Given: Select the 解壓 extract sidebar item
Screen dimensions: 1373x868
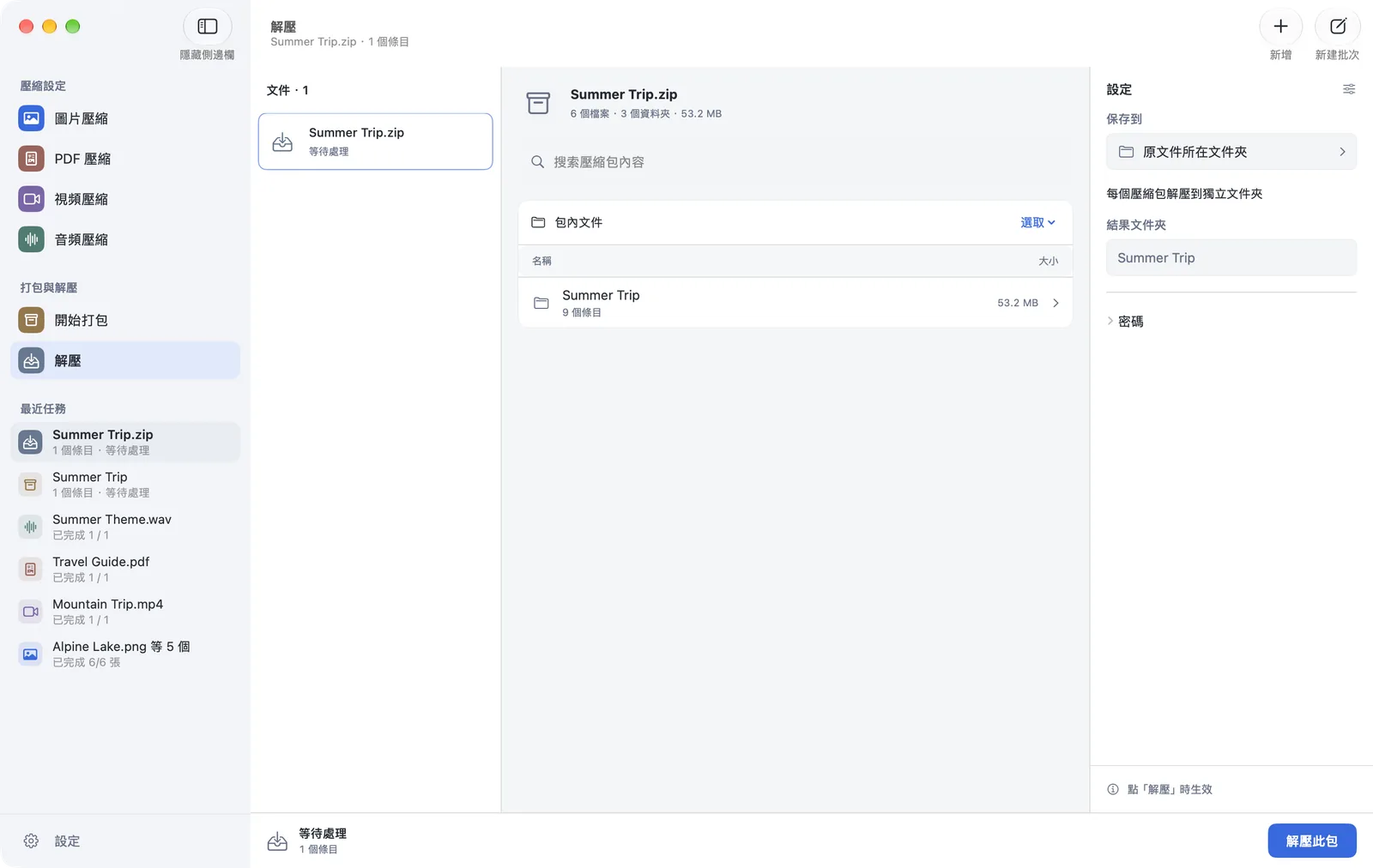Looking at the screenshot, I should [x=125, y=361].
